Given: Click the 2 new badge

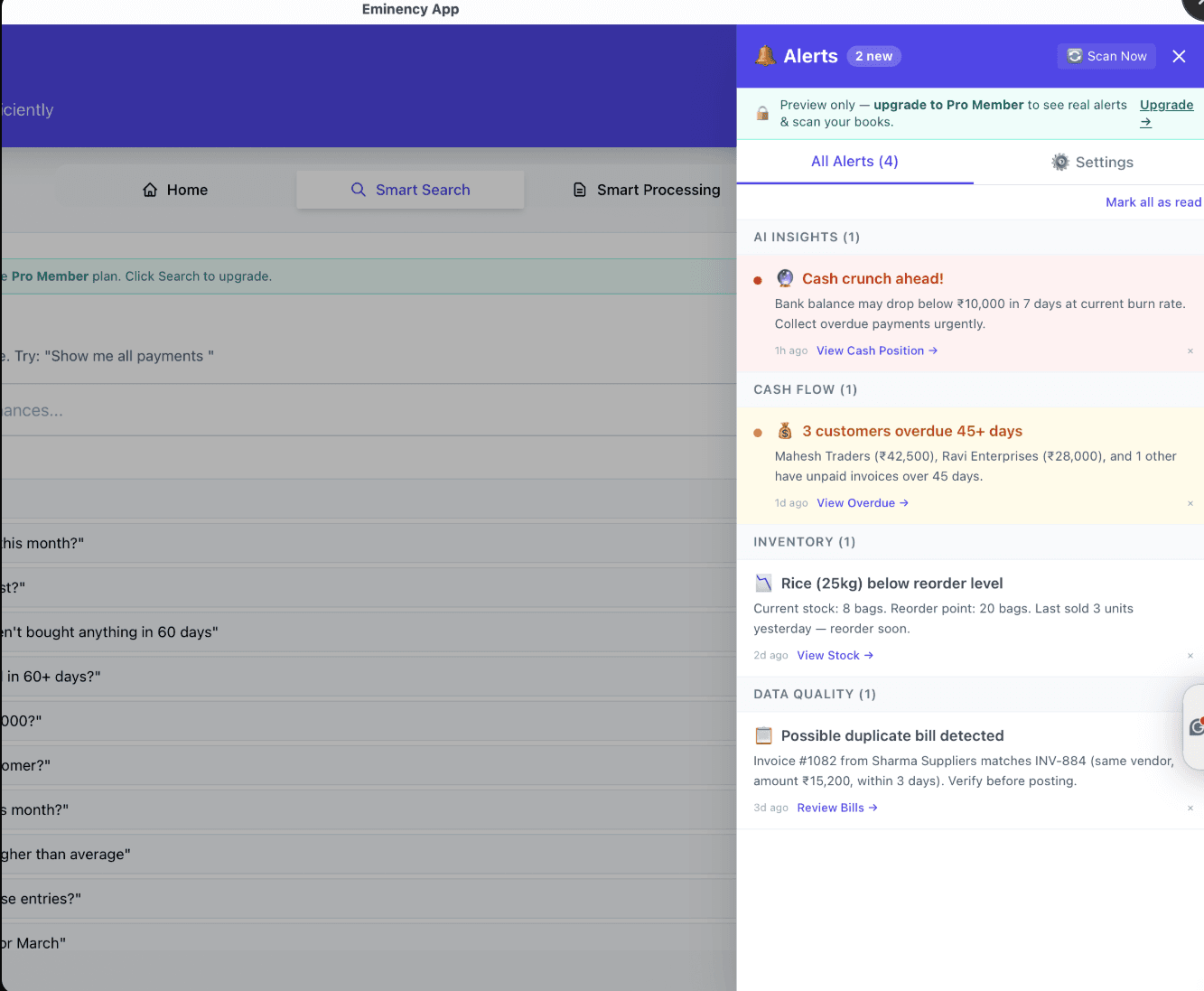Looking at the screenshot, I should tap(873, 56).
